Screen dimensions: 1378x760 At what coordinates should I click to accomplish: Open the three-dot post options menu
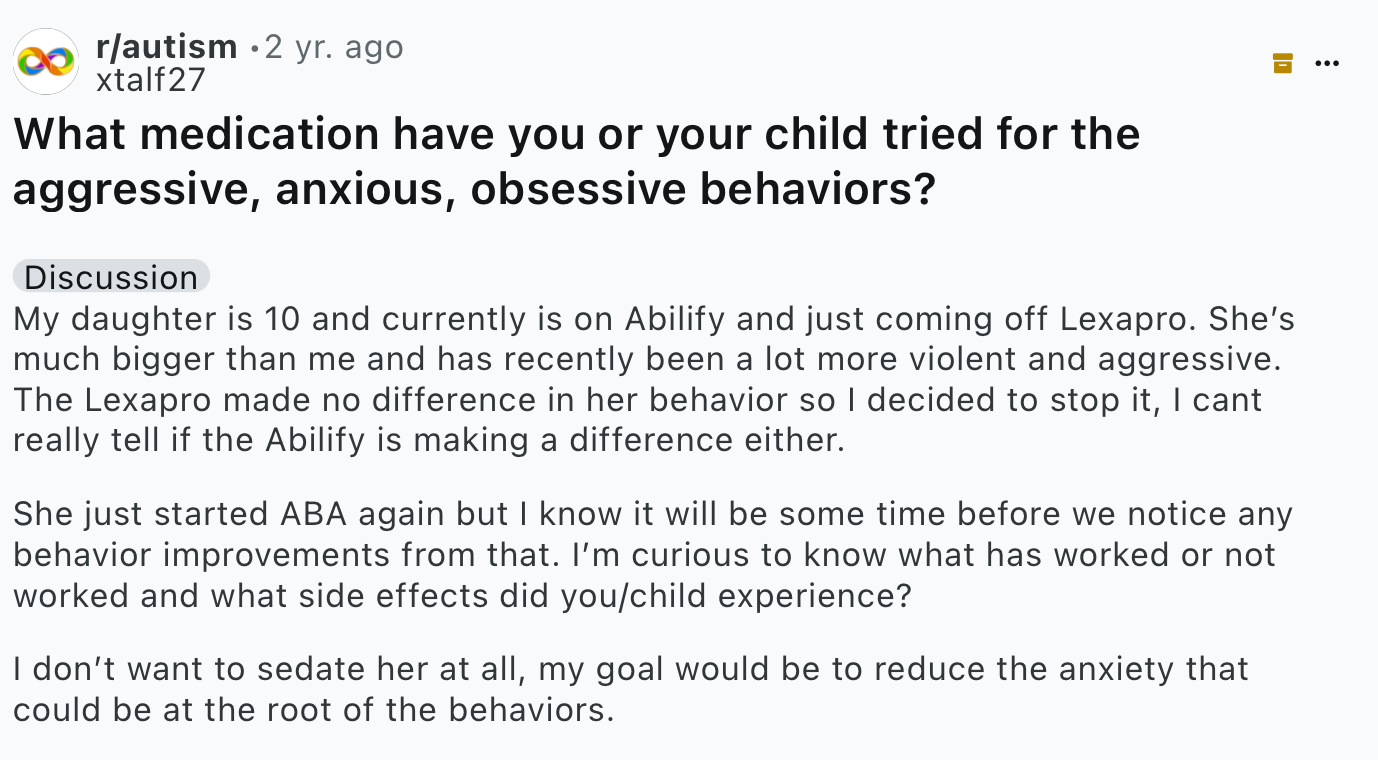pos(1327,63)
